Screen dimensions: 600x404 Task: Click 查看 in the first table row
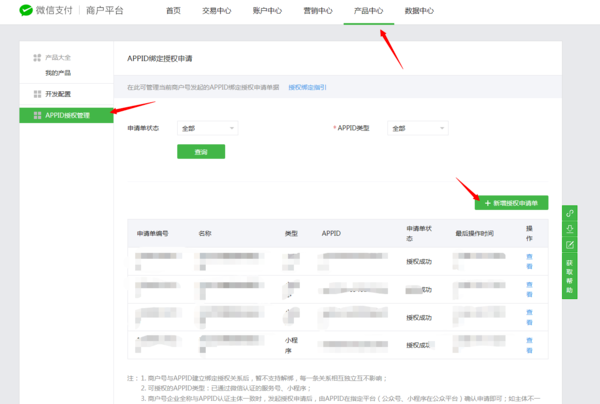530,261
